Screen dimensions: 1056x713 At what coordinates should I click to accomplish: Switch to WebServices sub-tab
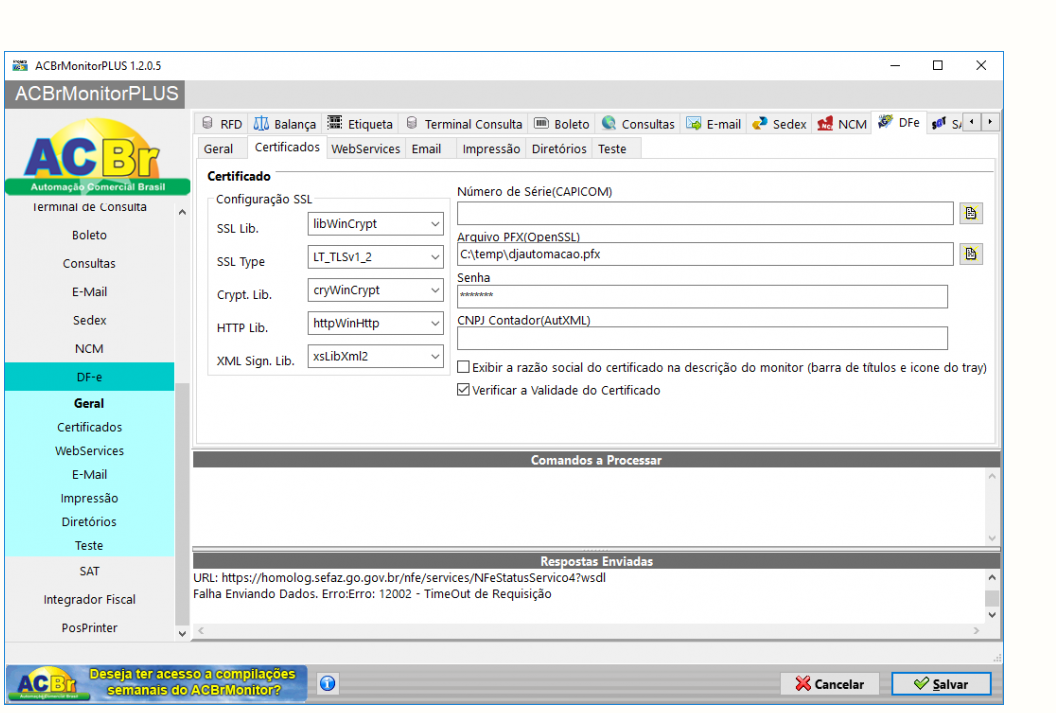(x=366, y=149)
